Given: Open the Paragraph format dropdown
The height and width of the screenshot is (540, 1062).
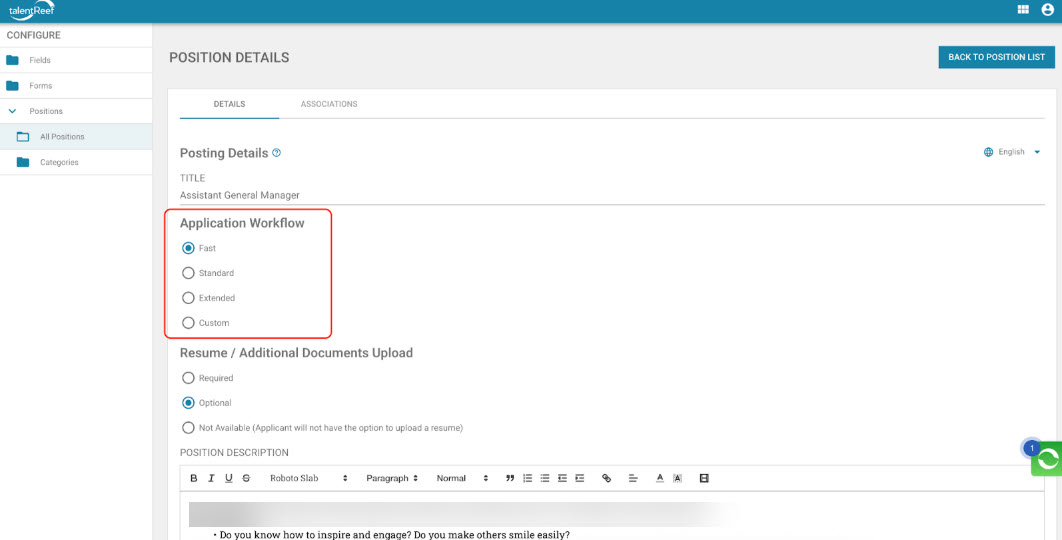Looking at the screenshot, I should (392, 478).
